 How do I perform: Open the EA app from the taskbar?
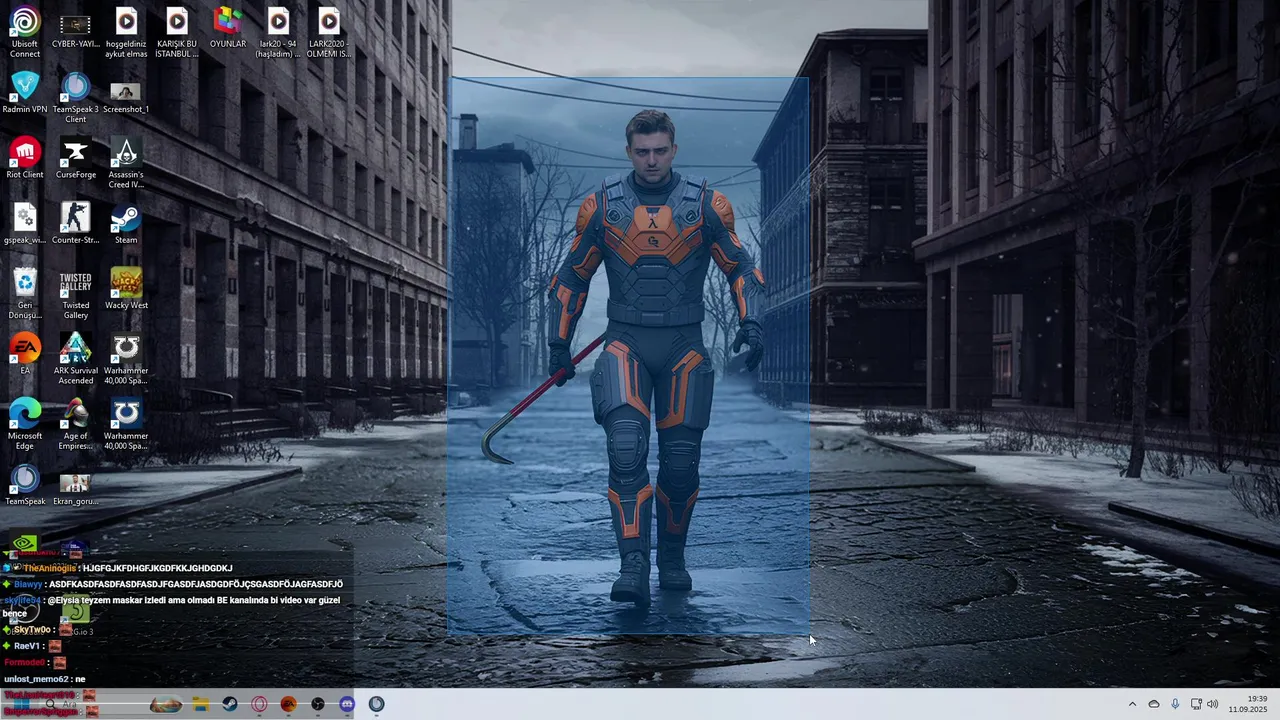pyautogui.click(x=288, y=704)
